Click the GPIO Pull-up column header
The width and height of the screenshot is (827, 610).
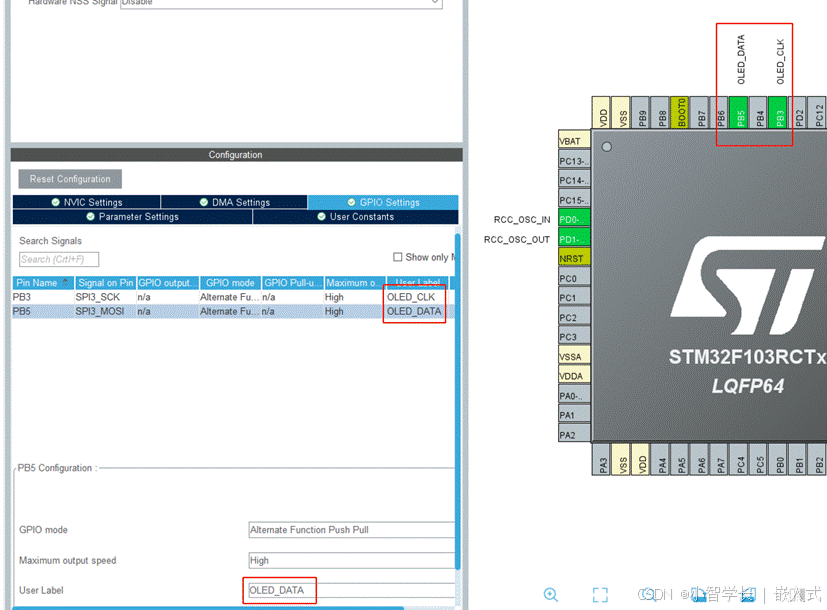click(x=293, y=283)
